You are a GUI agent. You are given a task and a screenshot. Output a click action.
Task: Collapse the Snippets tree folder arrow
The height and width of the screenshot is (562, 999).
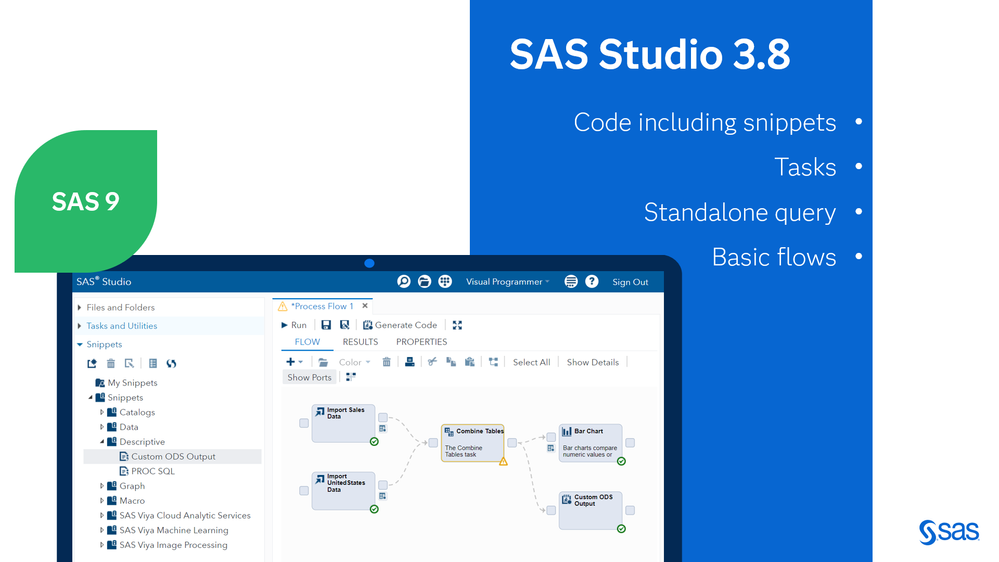pos(90,398)
